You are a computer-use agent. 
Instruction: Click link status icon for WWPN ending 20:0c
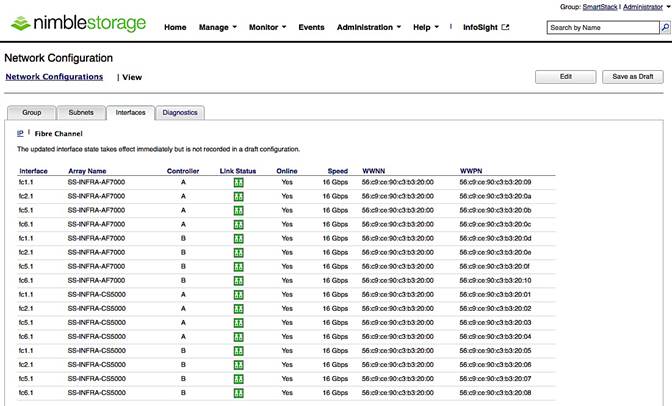[x=238, y=224]
